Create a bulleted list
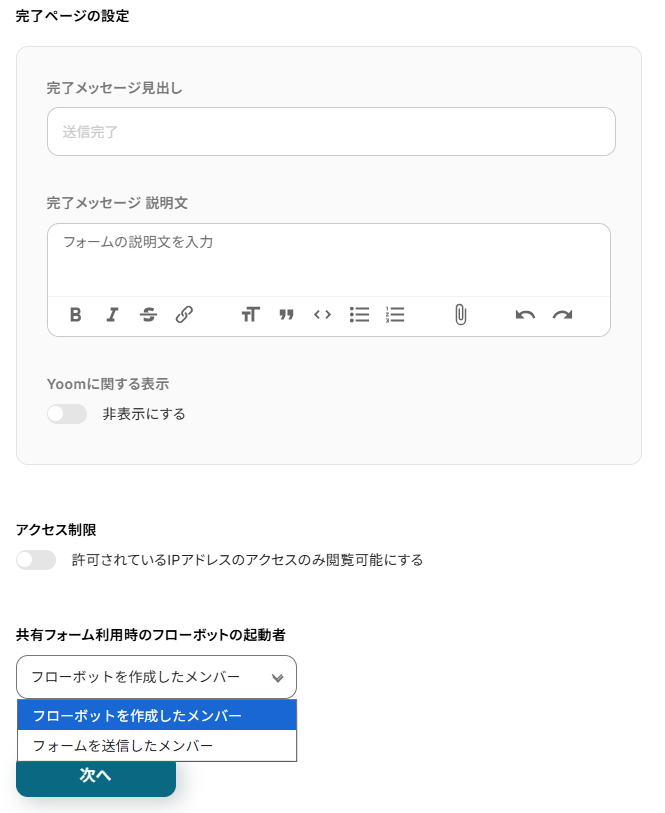This screenshot has width=665, height=813. pyautogui.click(x=359, y=315)
